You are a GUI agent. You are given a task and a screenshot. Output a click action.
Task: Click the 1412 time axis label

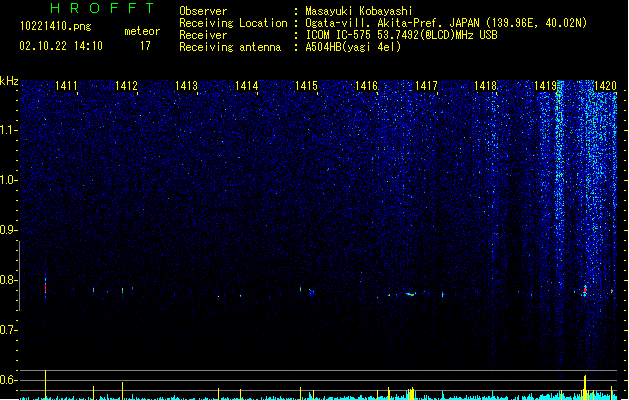126,86
